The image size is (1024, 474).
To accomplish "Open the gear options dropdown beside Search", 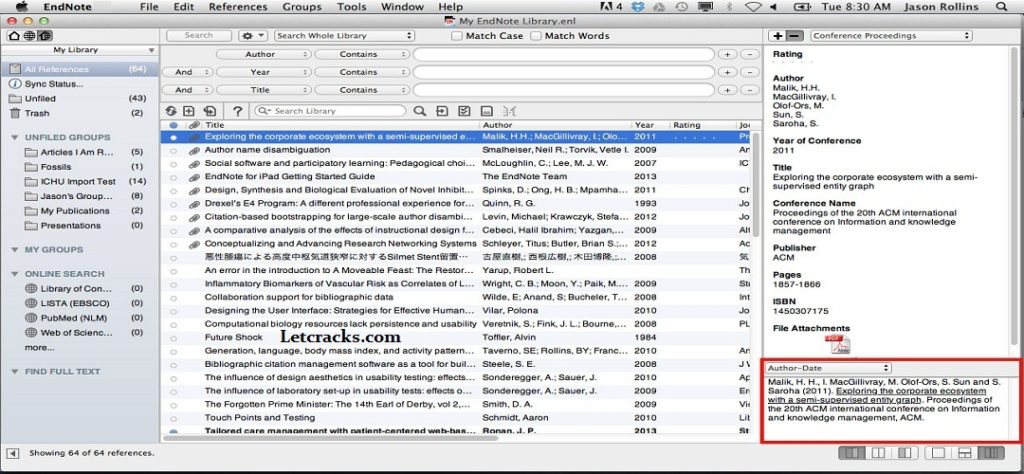I will 253,36.
